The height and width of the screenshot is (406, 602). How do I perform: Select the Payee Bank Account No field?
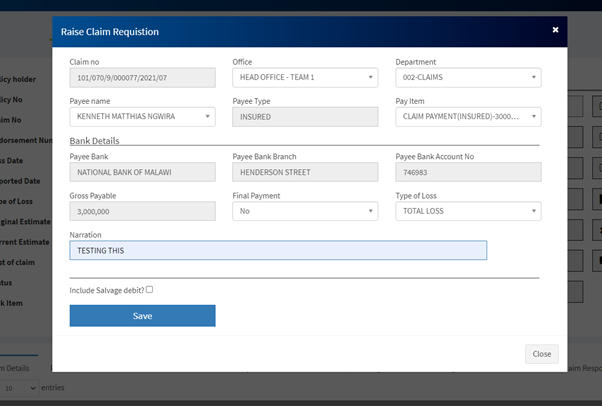468,172
